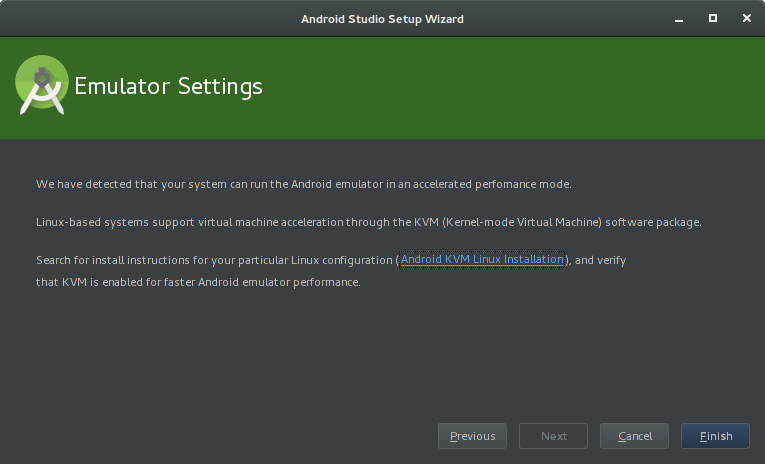
Task: Click the '(Kernel-mode Virtual Machine)' phrase
Action: point(522,222)
